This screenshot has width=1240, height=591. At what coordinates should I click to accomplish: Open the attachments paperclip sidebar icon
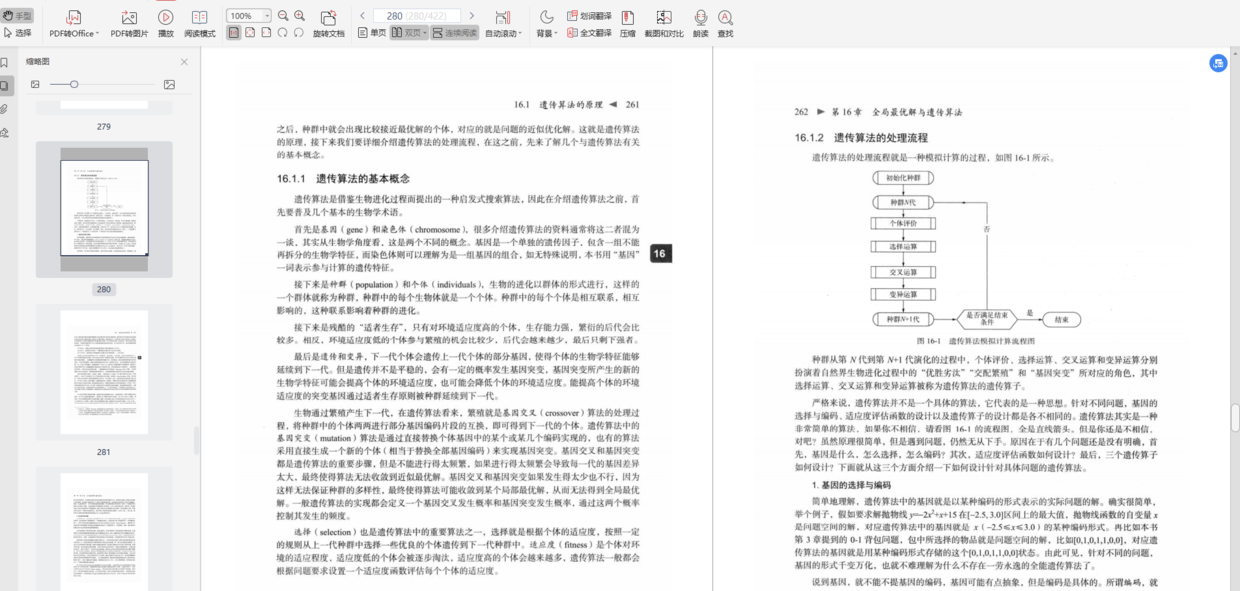pos(6,108)
